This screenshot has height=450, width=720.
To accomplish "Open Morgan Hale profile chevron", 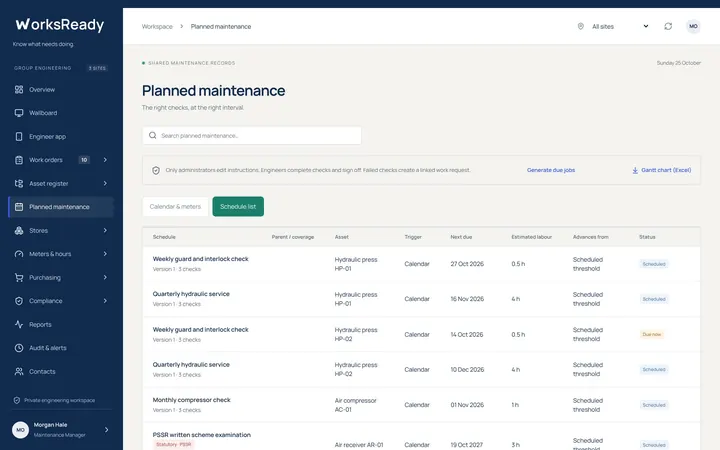I will [107, 430].
